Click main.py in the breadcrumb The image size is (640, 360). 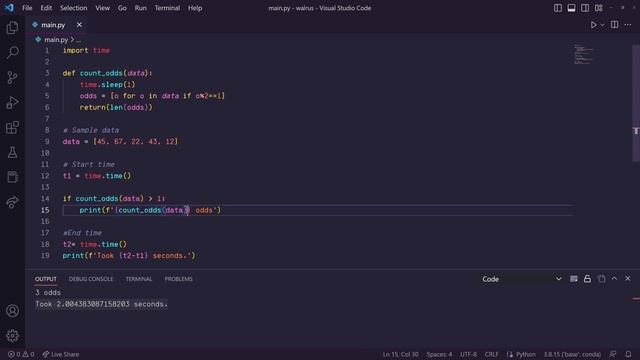click(56, 40)
